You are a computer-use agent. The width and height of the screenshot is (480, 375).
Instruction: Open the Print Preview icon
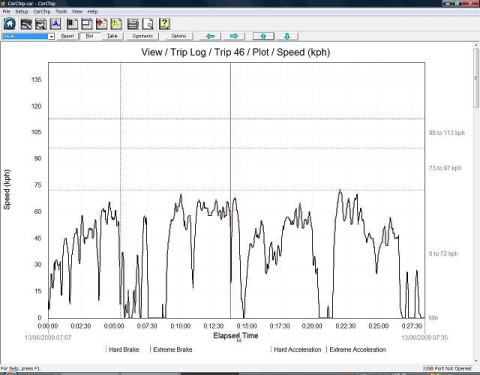pyautogui.click(x=148, y=24)
